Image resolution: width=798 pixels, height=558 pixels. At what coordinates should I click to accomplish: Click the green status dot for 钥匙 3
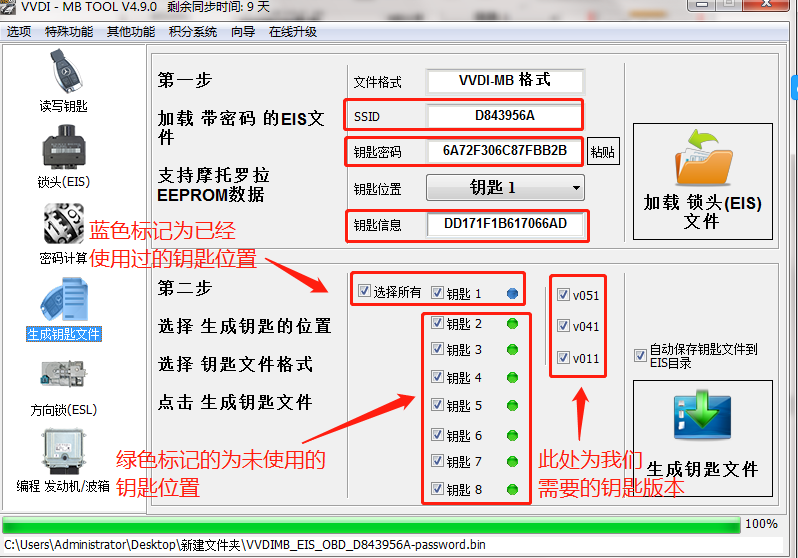tap(512, 350)
